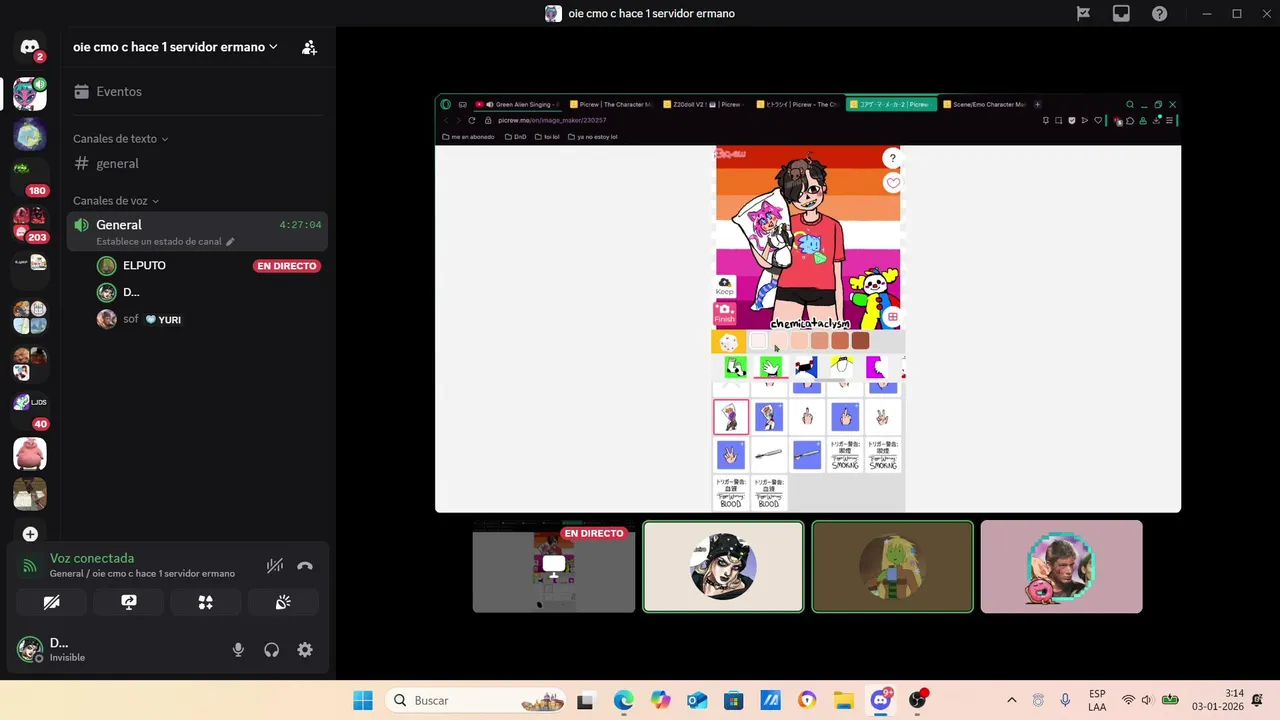Choose the medium tan color swatch
The height and width of the screenshot is (720, 1280).
point(819,341)
